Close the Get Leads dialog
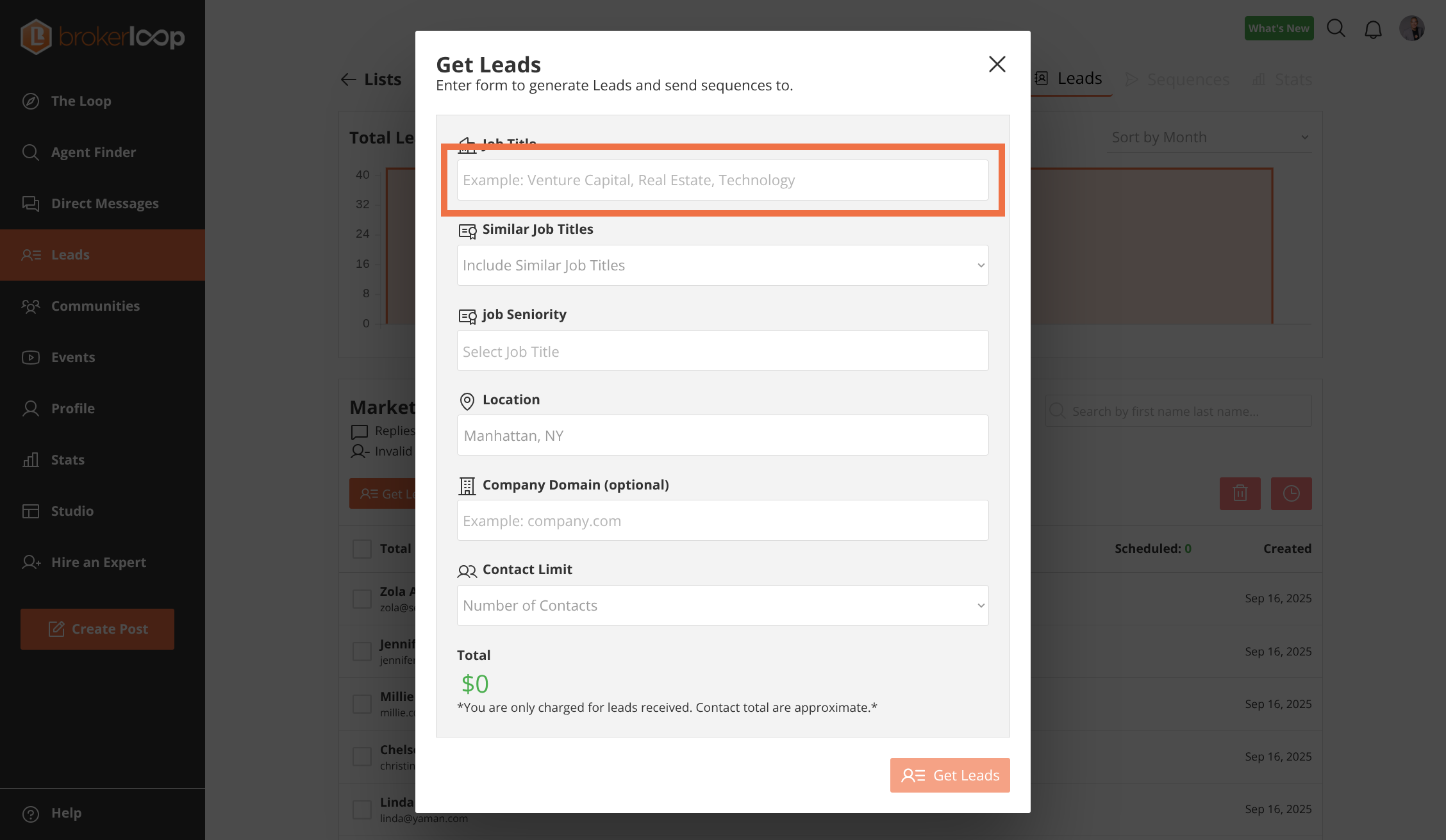This screenshot has width=1446, height=840. pos(997,64)
